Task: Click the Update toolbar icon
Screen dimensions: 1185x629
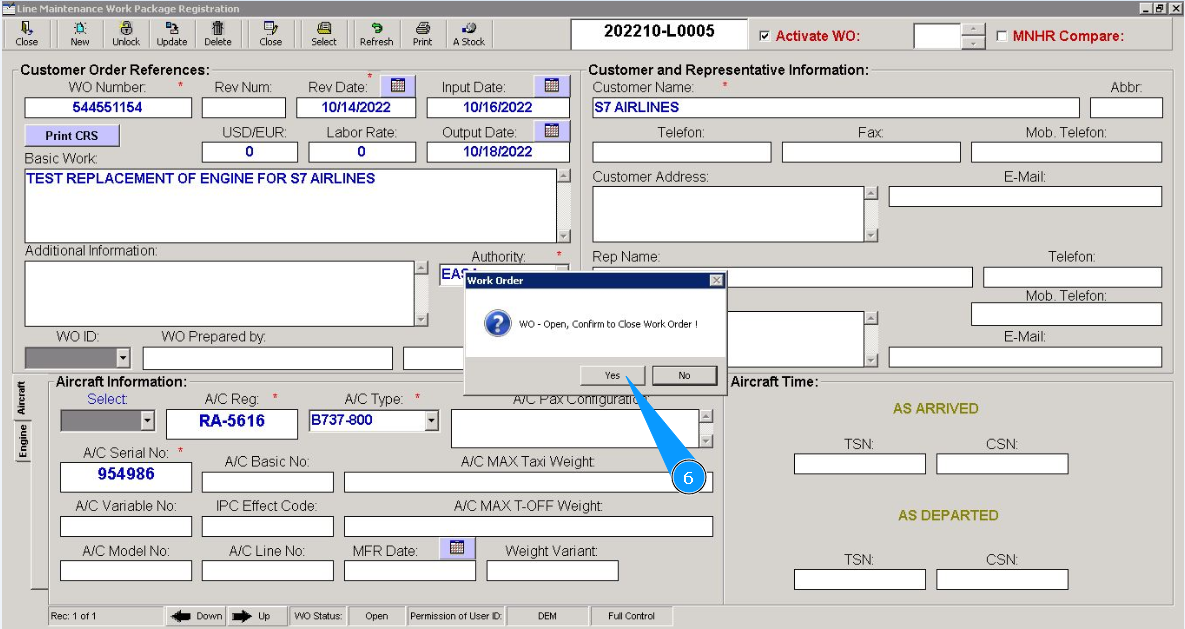Action: click(171, 34)
